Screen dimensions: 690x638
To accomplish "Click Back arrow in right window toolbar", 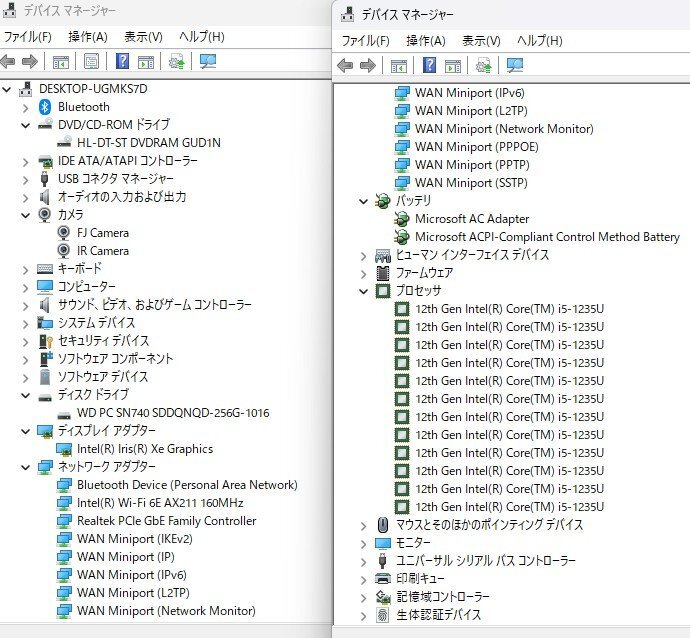I will [345, 66].
